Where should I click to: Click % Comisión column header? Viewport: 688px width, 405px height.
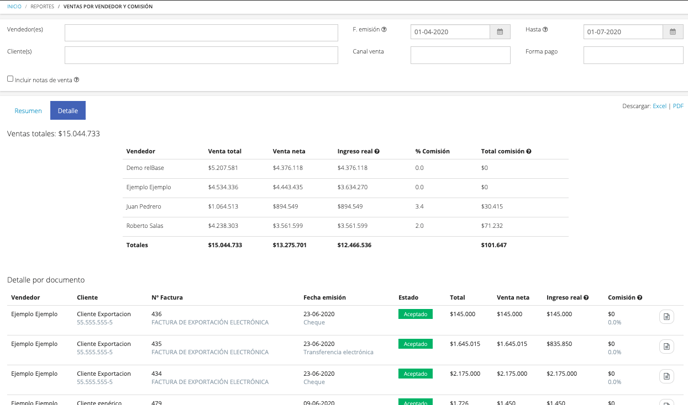(432, 151)
